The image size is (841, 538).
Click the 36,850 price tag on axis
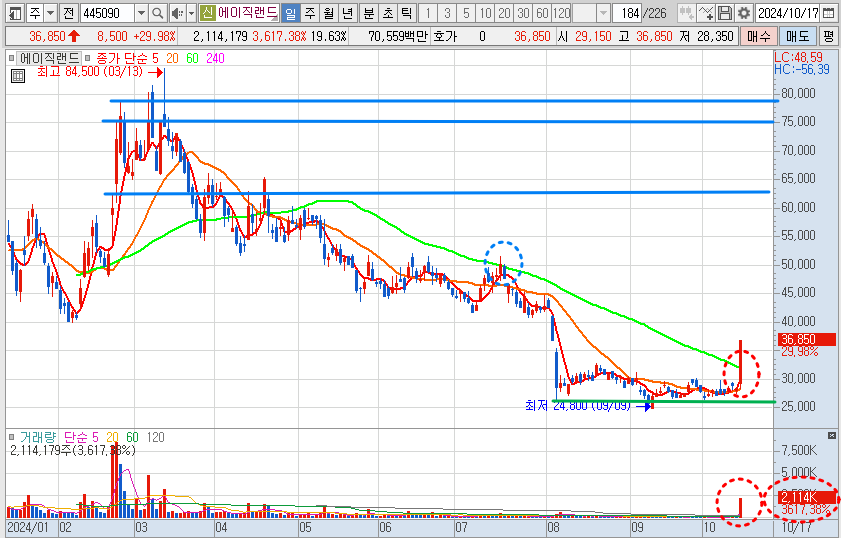tap(806, 339)
